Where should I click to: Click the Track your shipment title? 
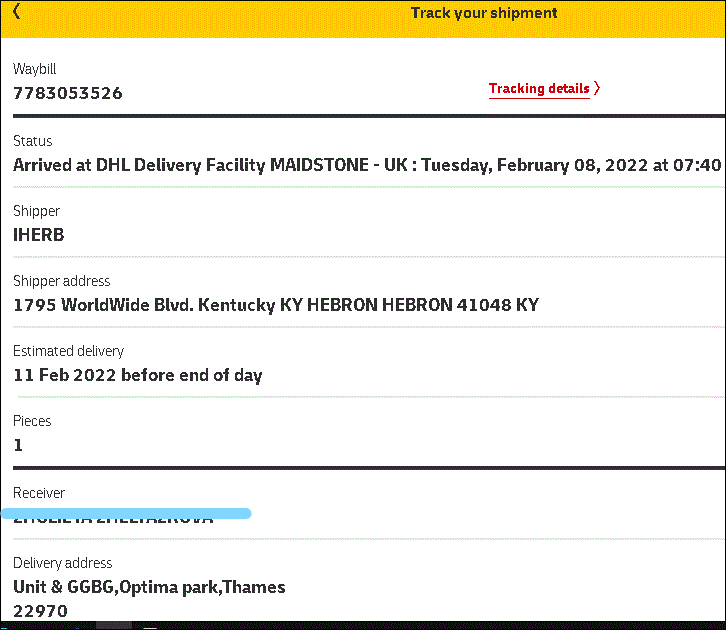484,13
